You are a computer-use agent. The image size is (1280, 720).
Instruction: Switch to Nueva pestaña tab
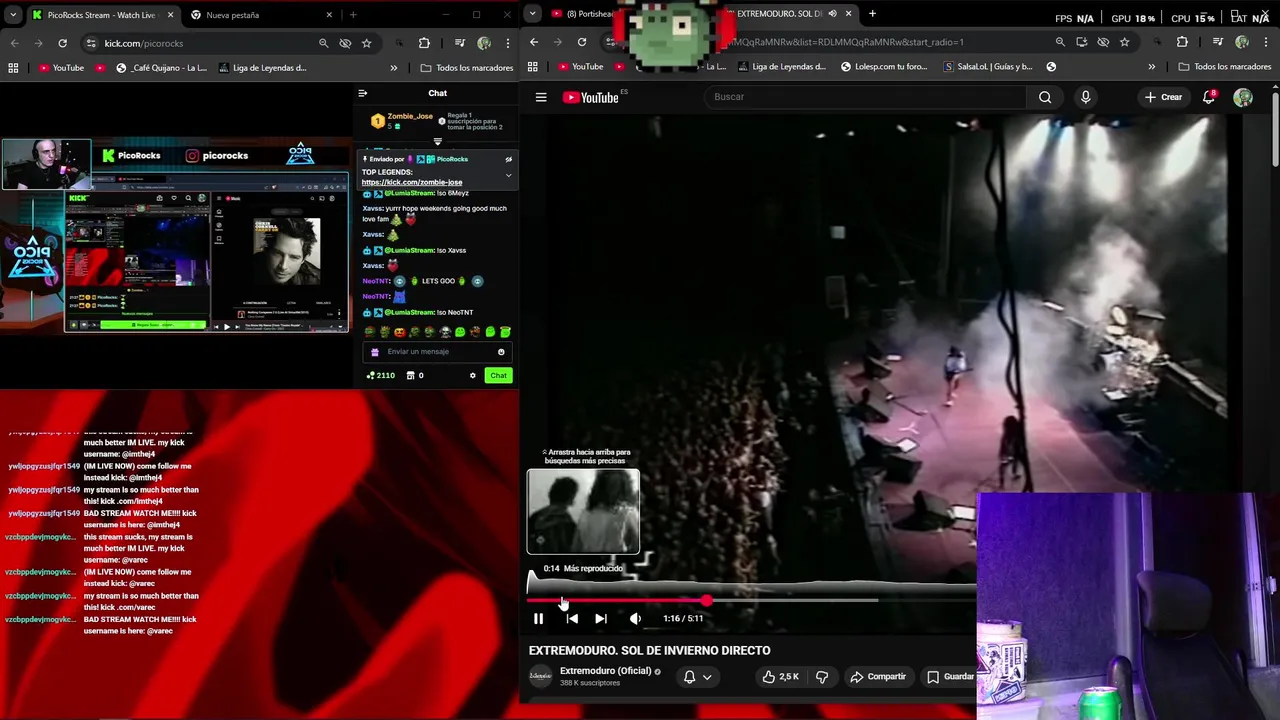click(x=260, y=15)
